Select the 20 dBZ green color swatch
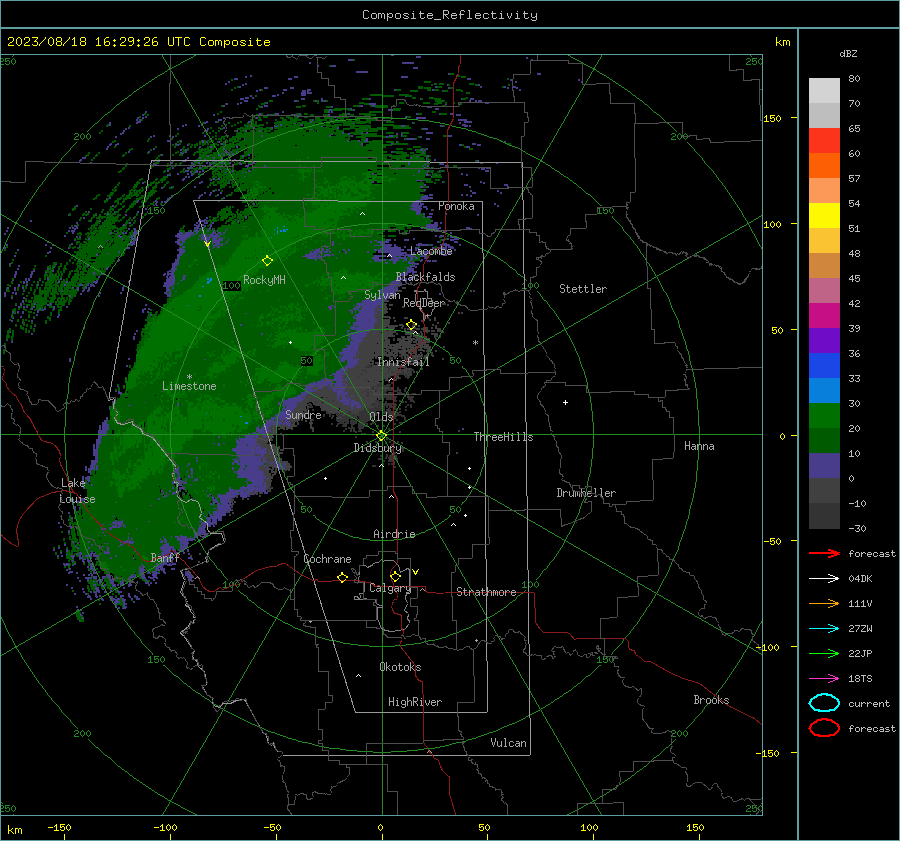The image size is (900, 841). pyautogui.click(x=824, y=415)
